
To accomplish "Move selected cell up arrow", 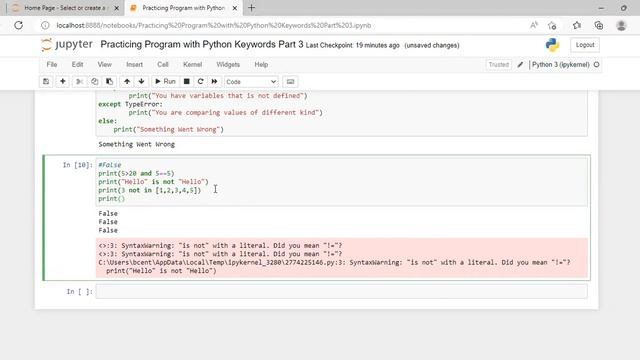I will pos(127,82).
